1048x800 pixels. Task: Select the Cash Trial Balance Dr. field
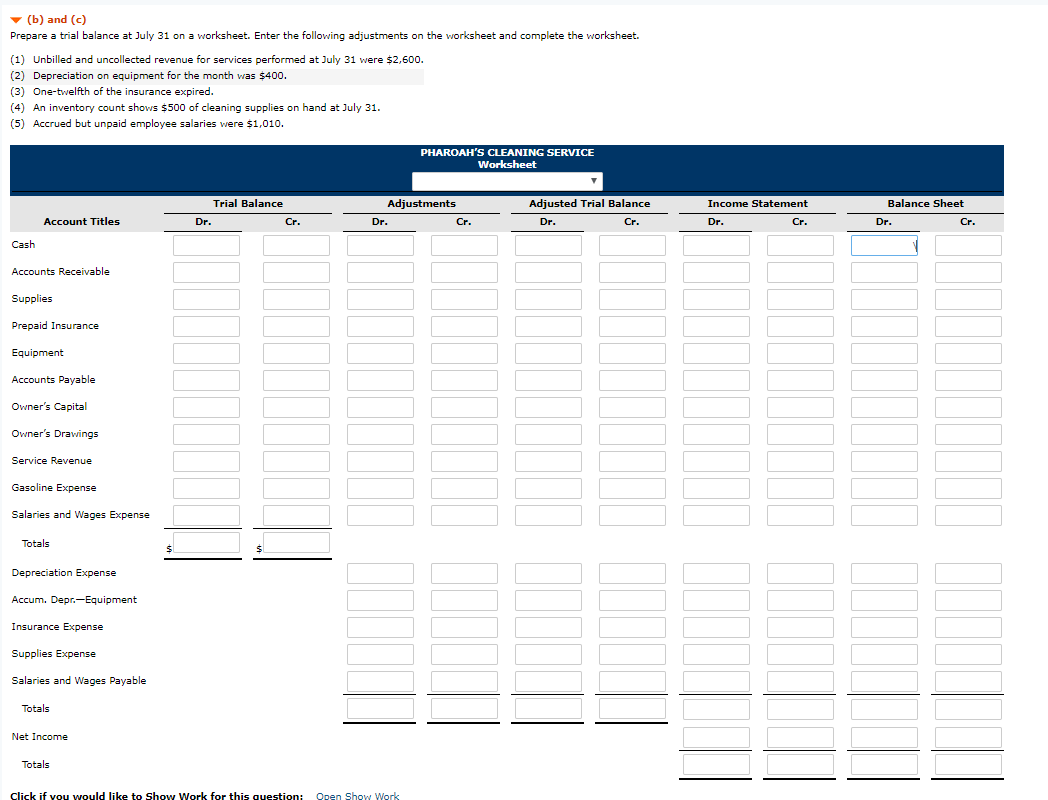point(205,244)
